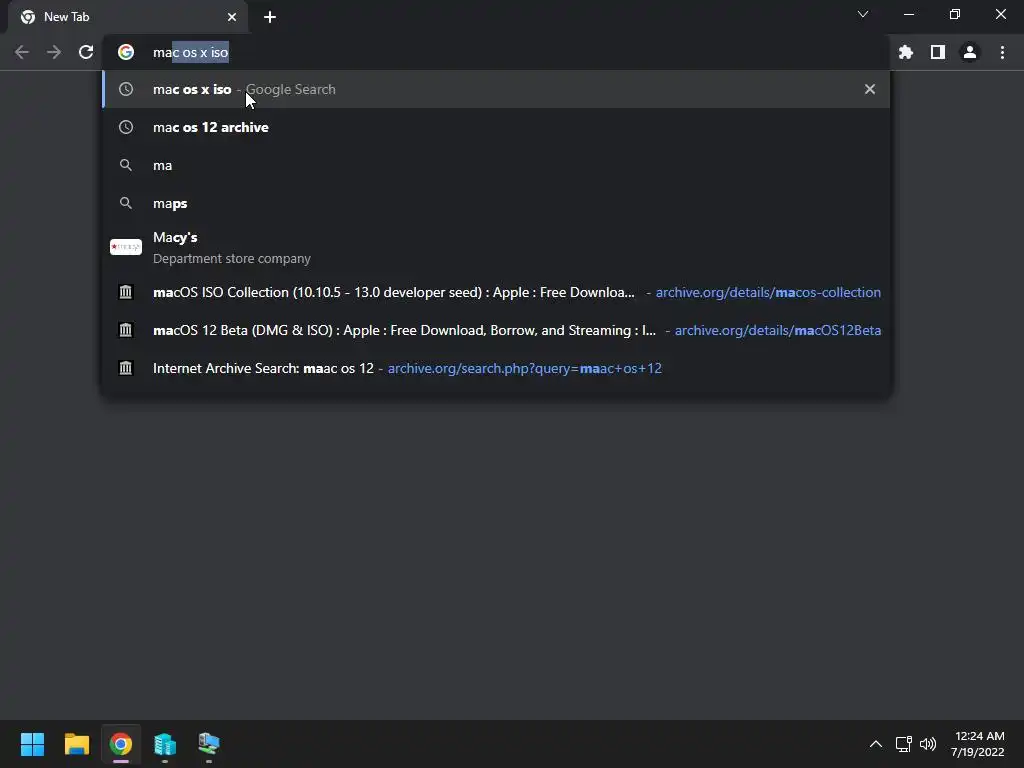Open the profile avatar icon
Screen dimensions: 1024x768
[970, 52]
